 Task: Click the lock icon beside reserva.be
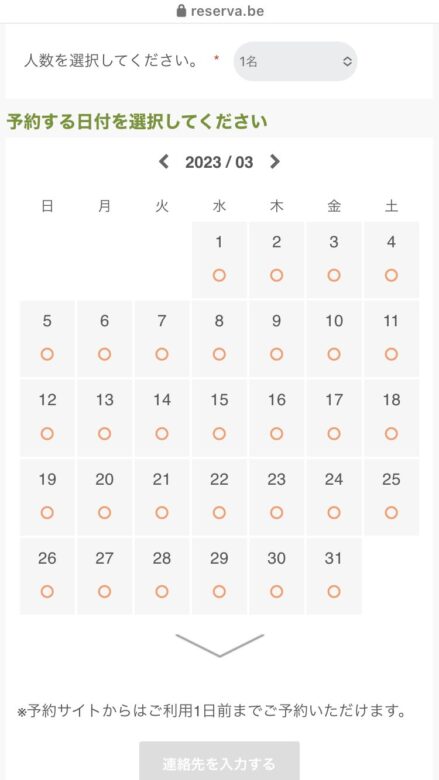(x=181, y=10)
